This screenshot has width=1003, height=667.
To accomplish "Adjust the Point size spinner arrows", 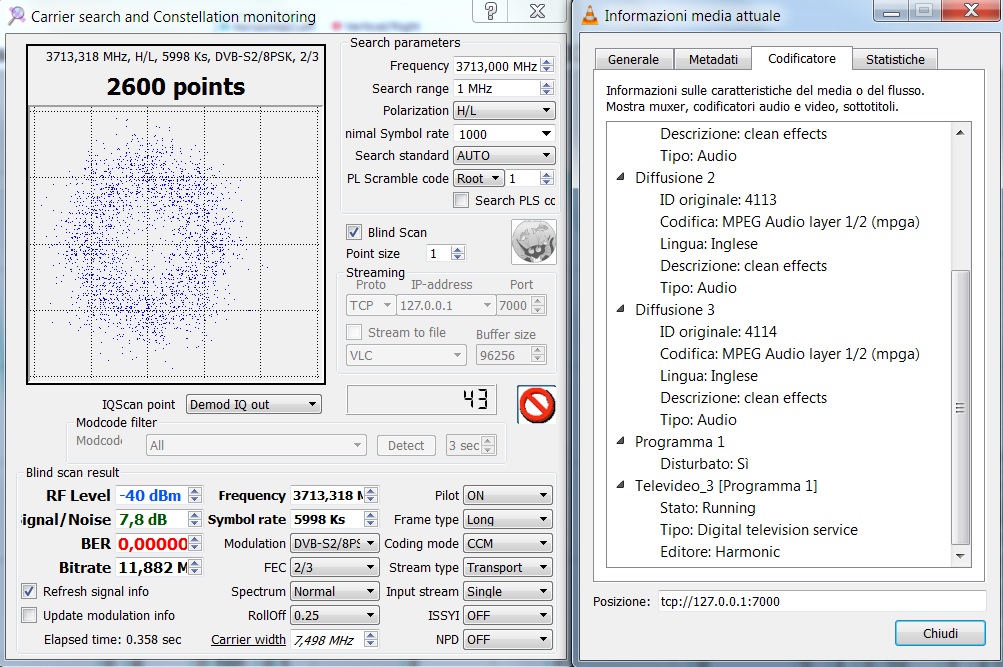I will tap(457, 253).
